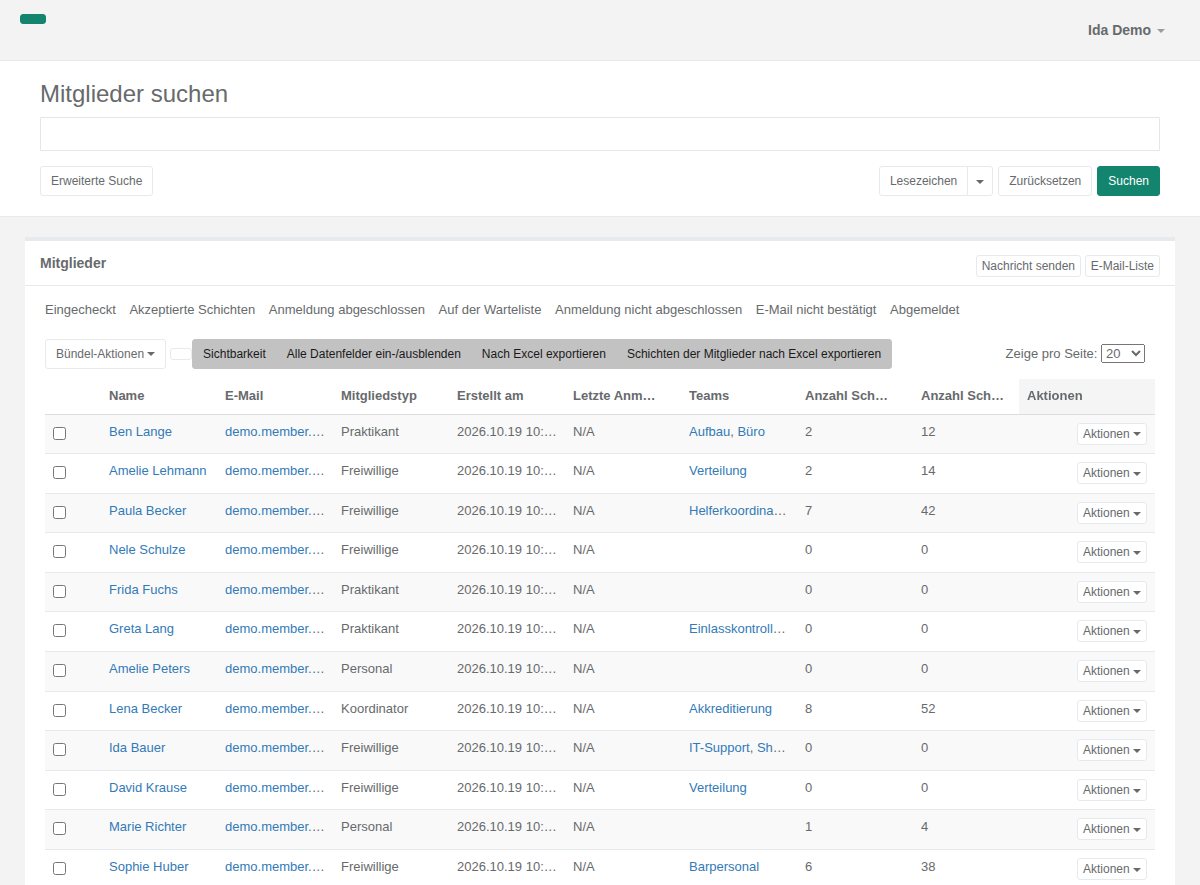Click the Barpersonal team link
Image resolution: width=1200 pixels, height=885 pixels.
(724, 867)
